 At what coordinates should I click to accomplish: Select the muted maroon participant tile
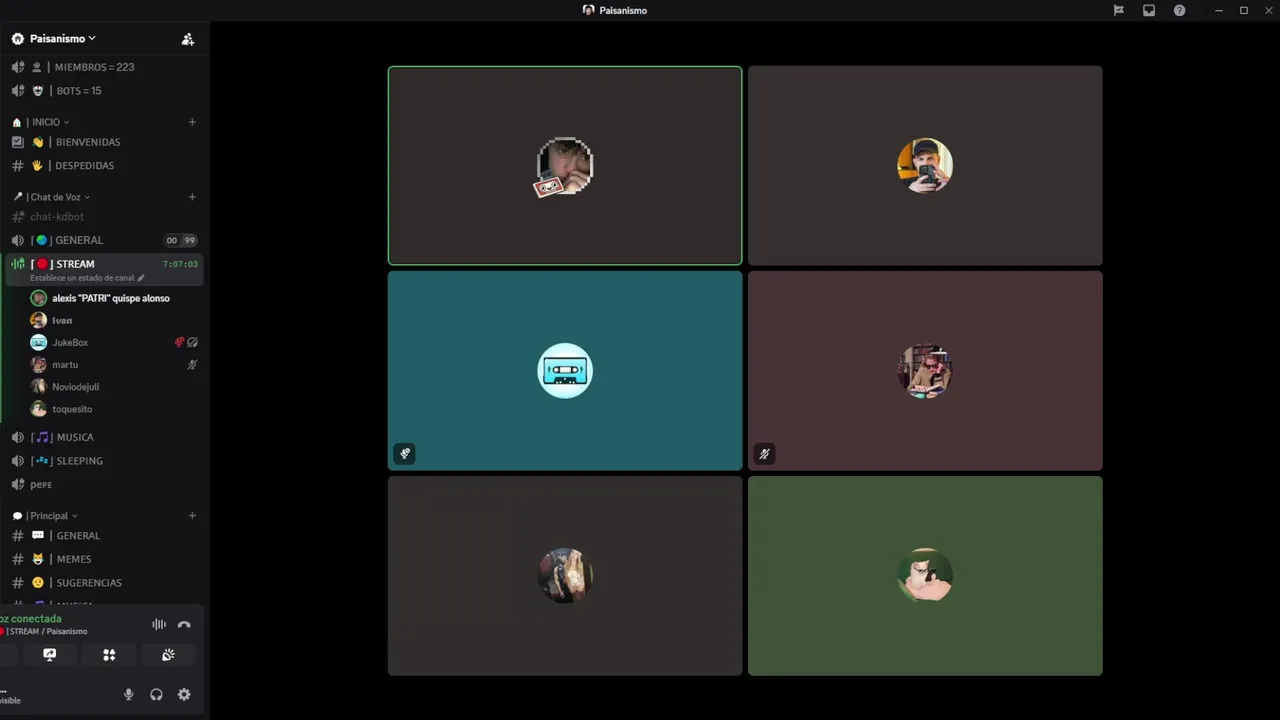pyautogui.click(x=925, y=370)
